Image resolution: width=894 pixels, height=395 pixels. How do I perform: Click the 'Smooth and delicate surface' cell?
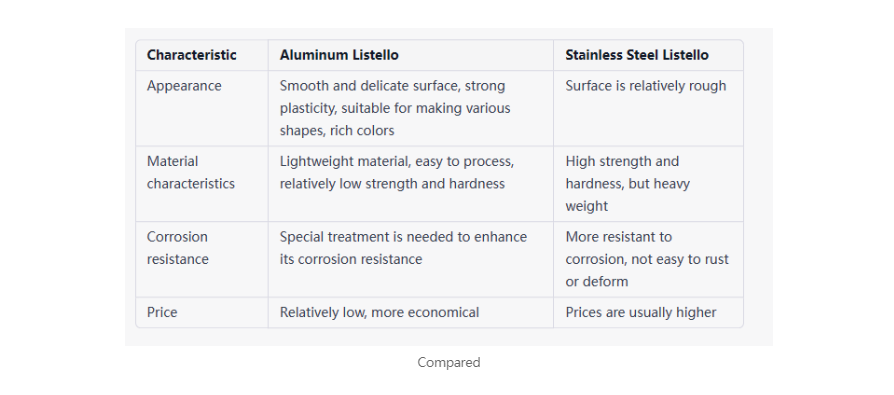pos(411,108)
